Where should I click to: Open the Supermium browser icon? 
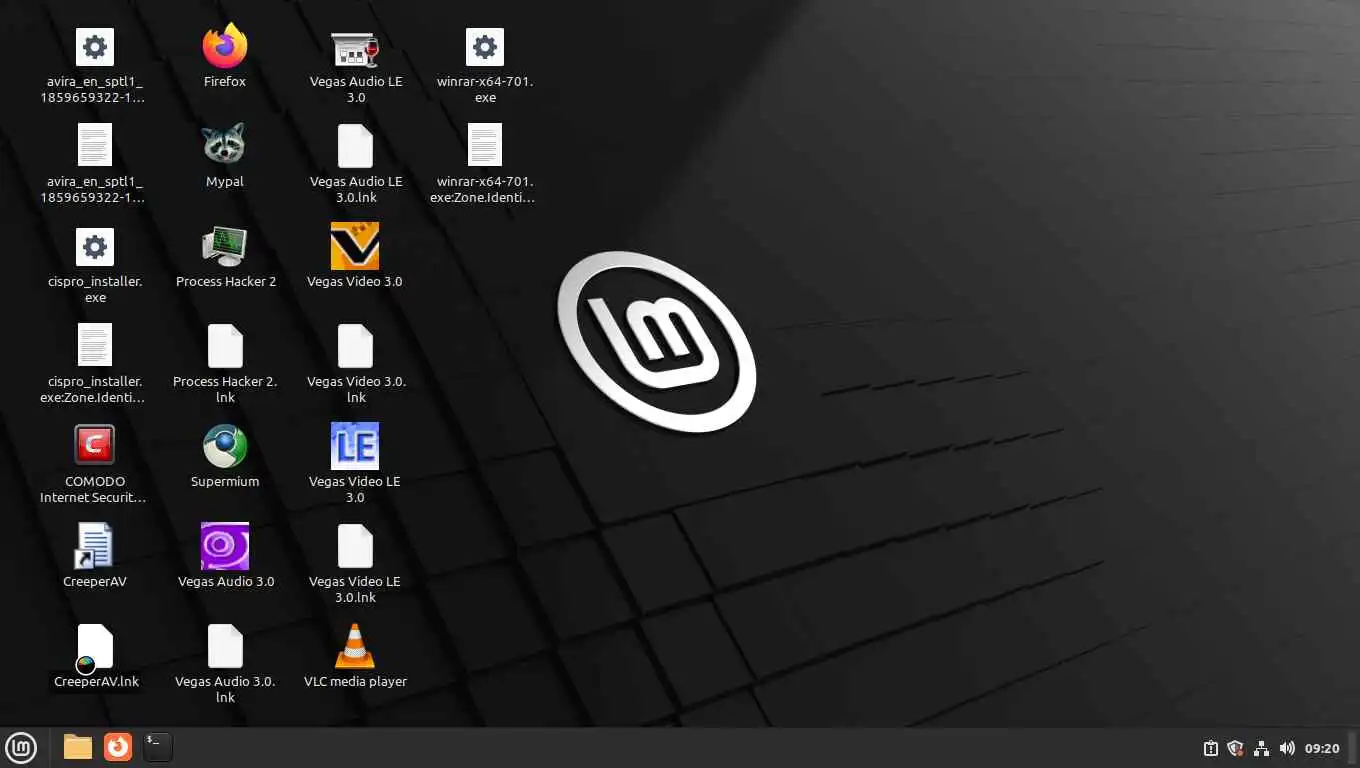coord(225,446)
